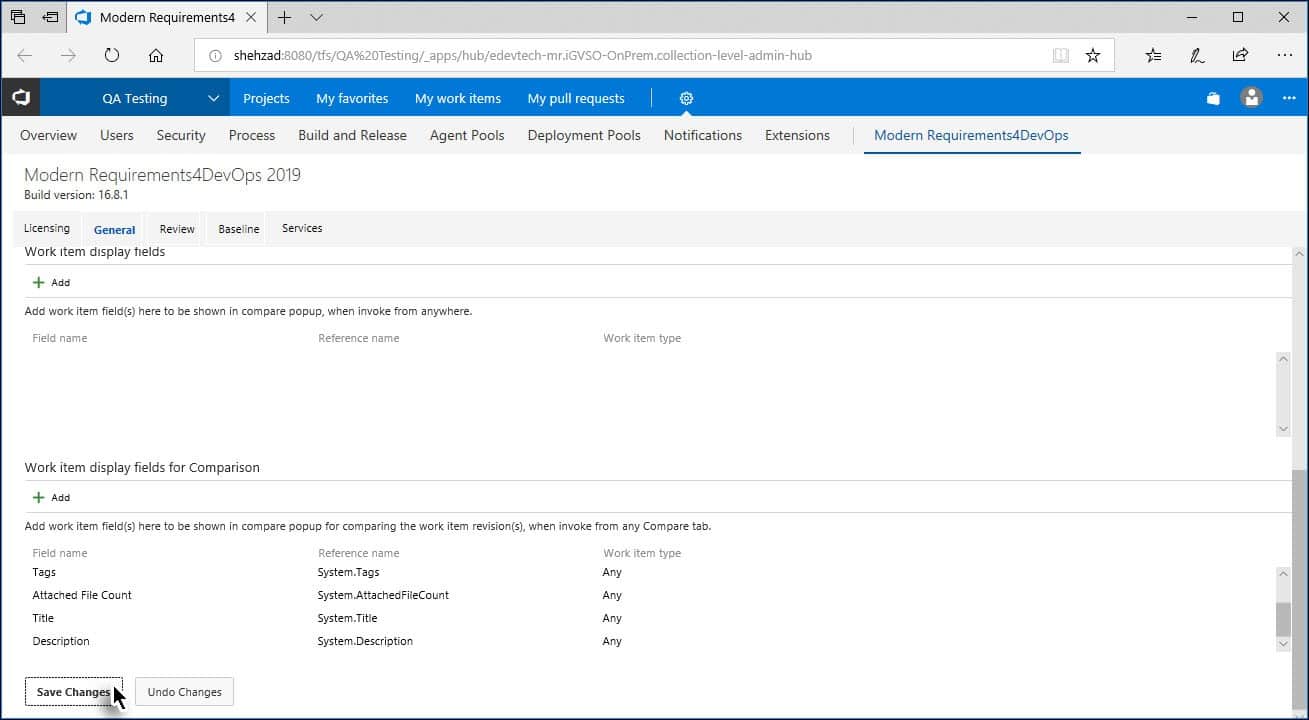The width and height of the screenshot is (1309, 720).
Task: Click site information icon in address bar
Action: coord(214,56)
